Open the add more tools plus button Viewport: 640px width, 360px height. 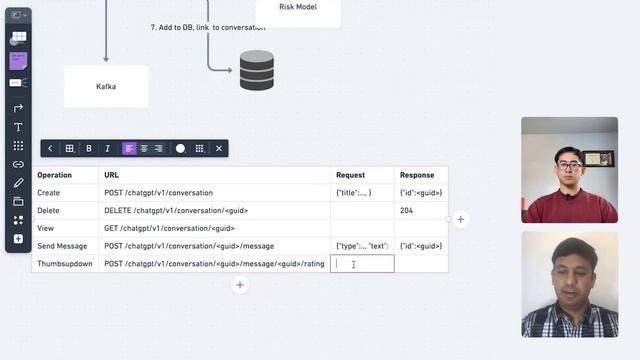tap(18, 239)
